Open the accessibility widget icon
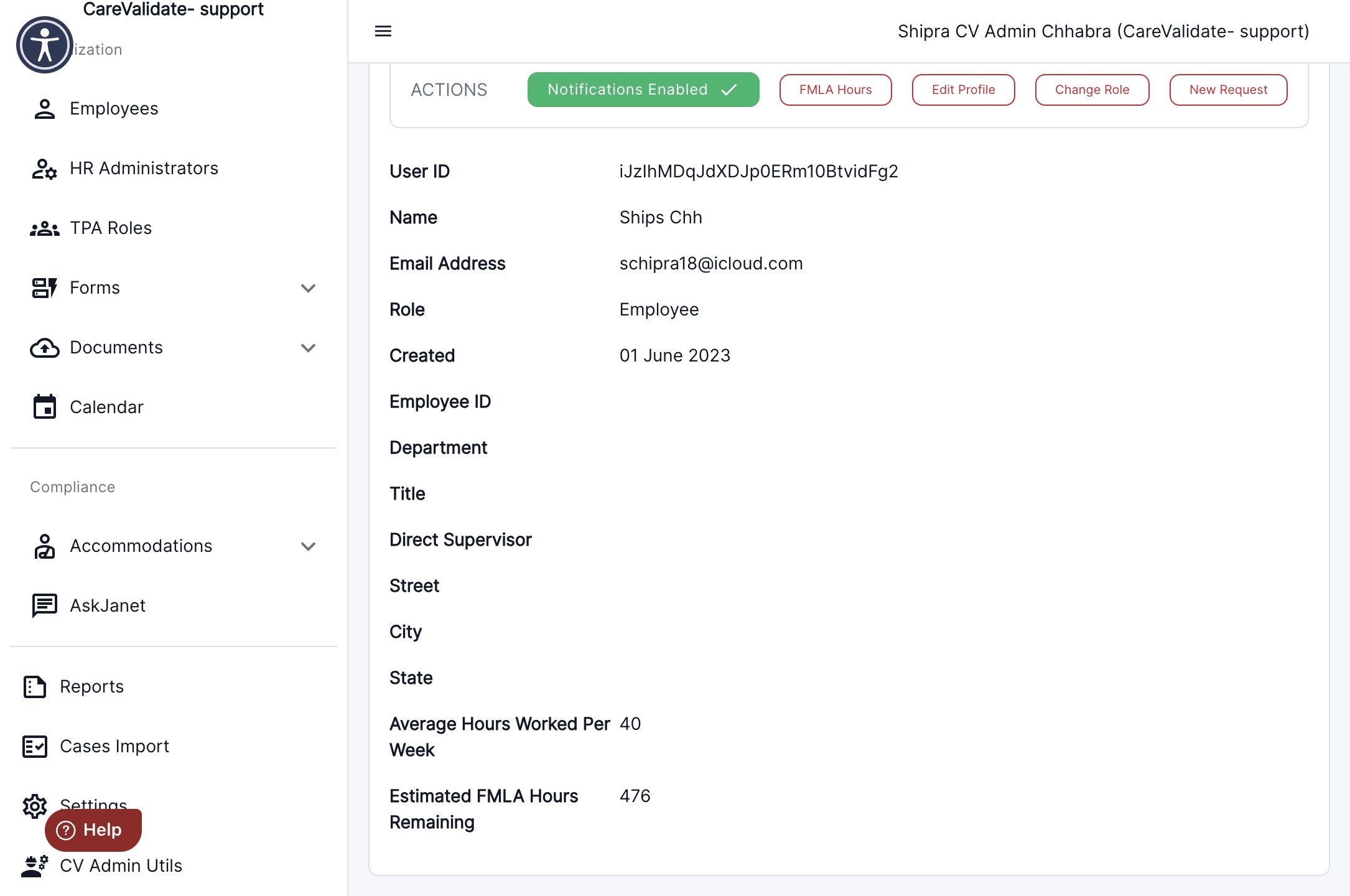Viewport: 1350px width, 896px height. (45, 45)
